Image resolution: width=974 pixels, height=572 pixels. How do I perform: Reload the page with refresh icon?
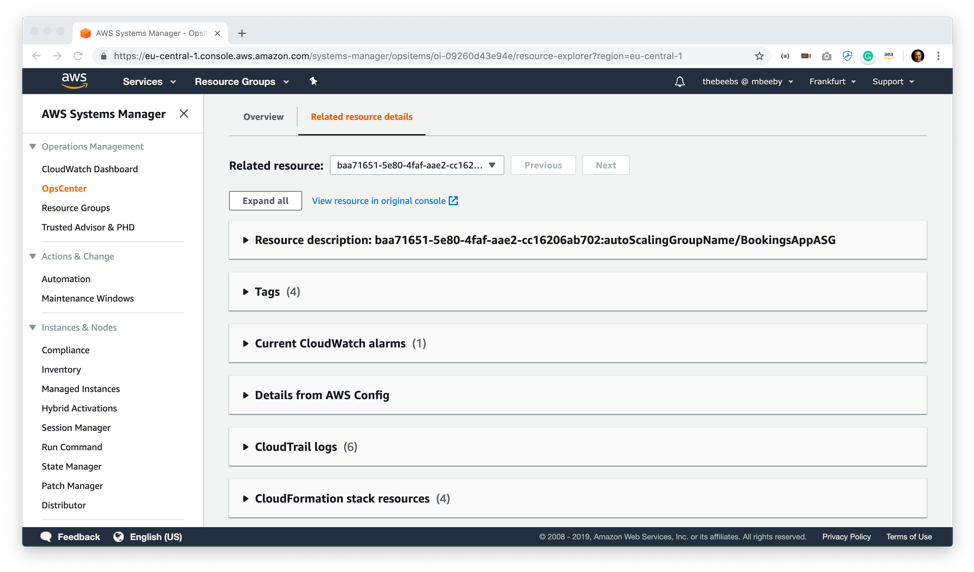coord(78,56)
